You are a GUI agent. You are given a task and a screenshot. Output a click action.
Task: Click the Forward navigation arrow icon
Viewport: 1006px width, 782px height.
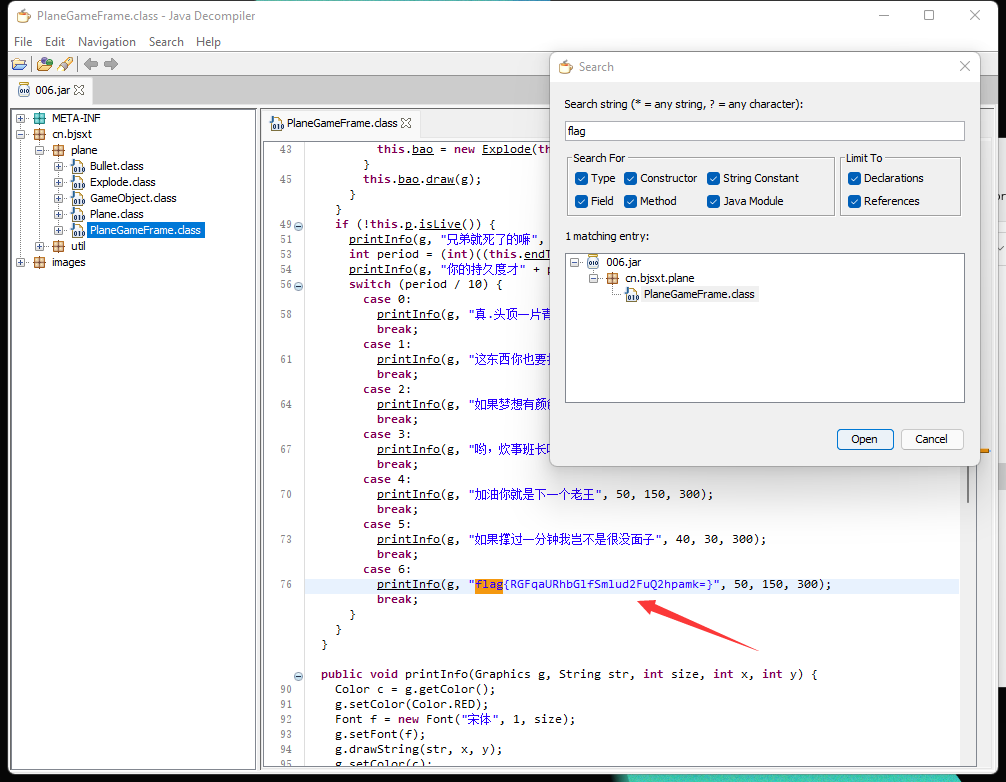point(111,64)
